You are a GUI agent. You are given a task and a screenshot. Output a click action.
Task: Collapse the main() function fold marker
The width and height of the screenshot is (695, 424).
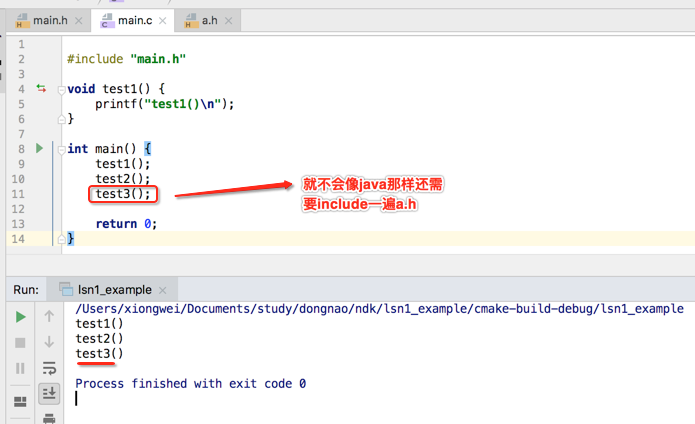click(x=62, y=150)
